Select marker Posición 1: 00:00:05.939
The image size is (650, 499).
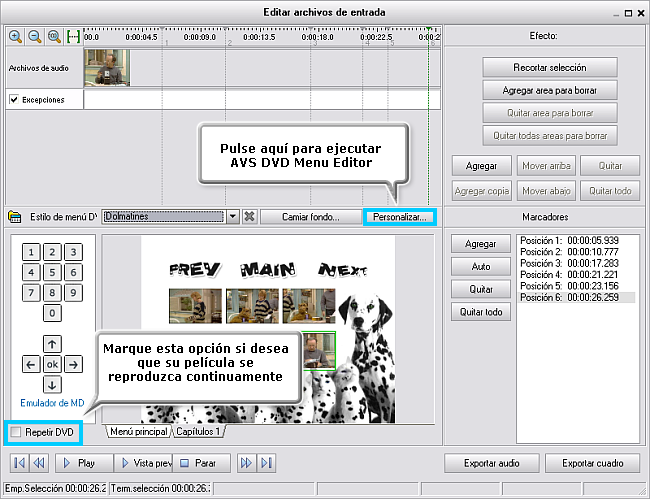569,240
